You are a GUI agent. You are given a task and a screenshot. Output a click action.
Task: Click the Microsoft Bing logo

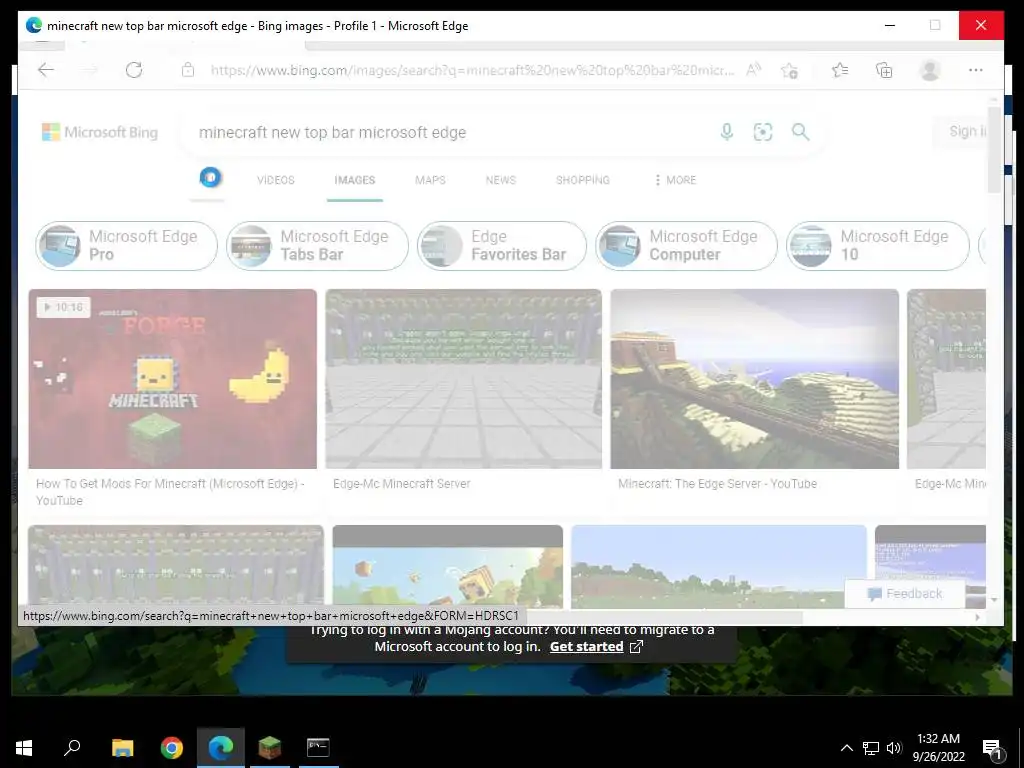[100, 132]
